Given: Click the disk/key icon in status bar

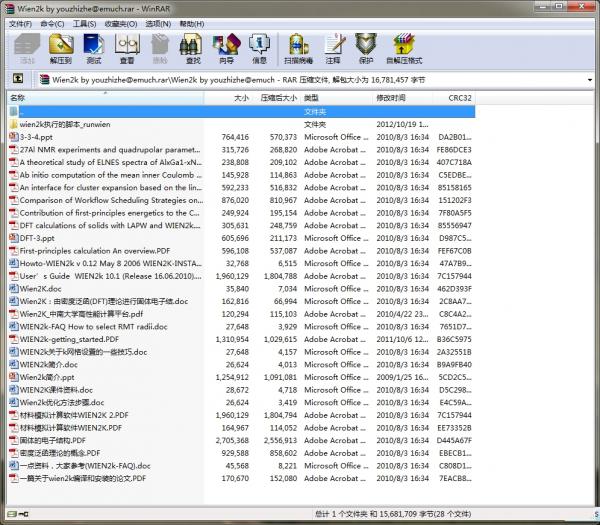Looking at the screenshot, I should (18, 514).
